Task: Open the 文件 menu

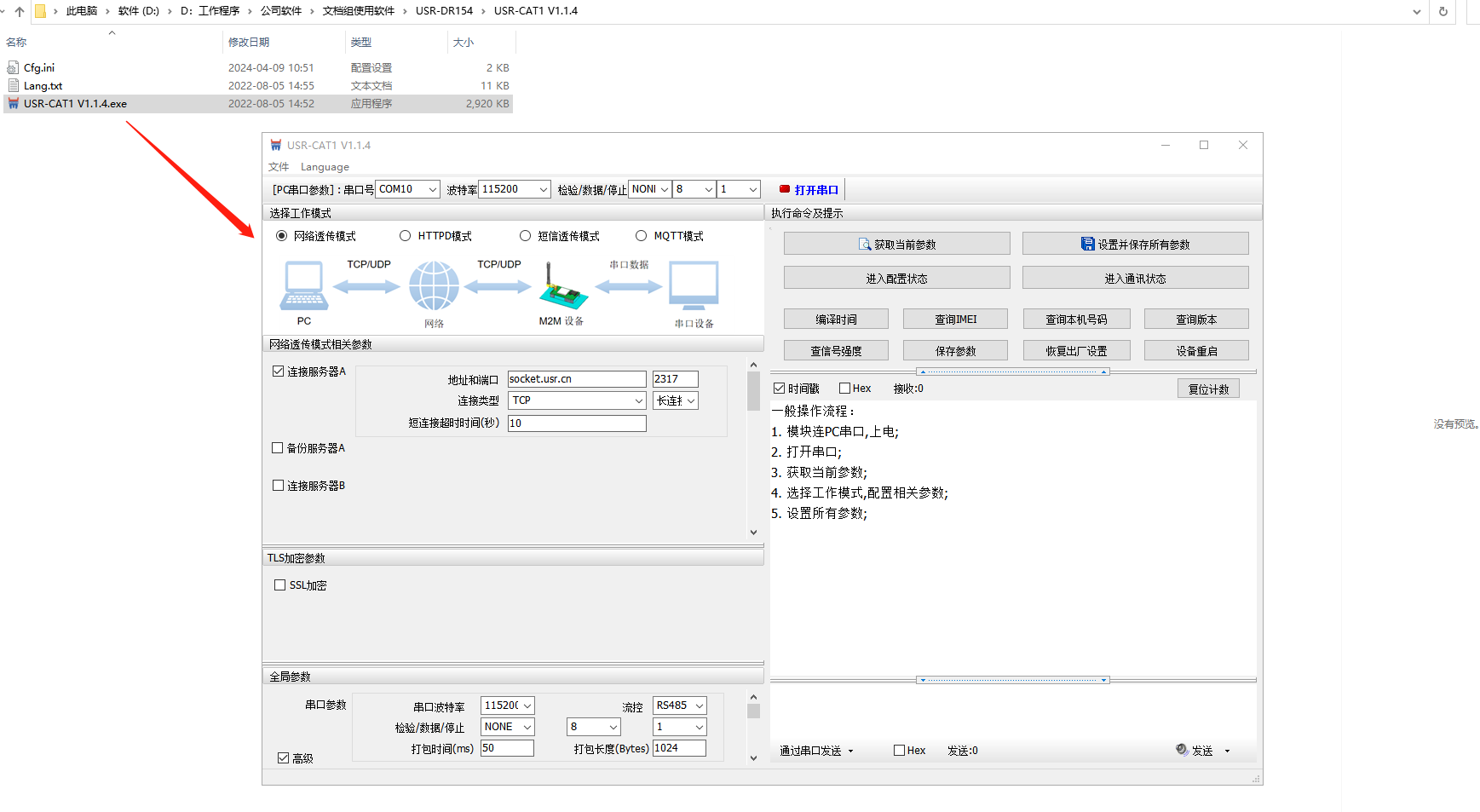Action: click(279, 167)
